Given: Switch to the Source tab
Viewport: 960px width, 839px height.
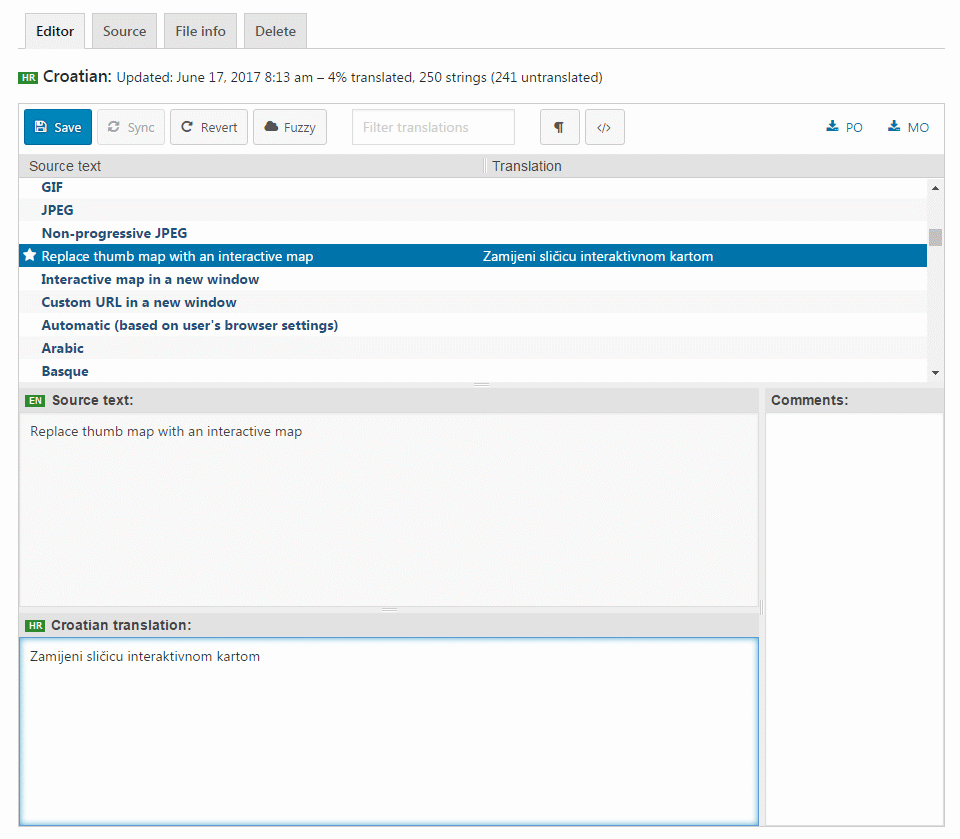Looking at the screenshot, I should pyautogui.click(x=123, y=31).
